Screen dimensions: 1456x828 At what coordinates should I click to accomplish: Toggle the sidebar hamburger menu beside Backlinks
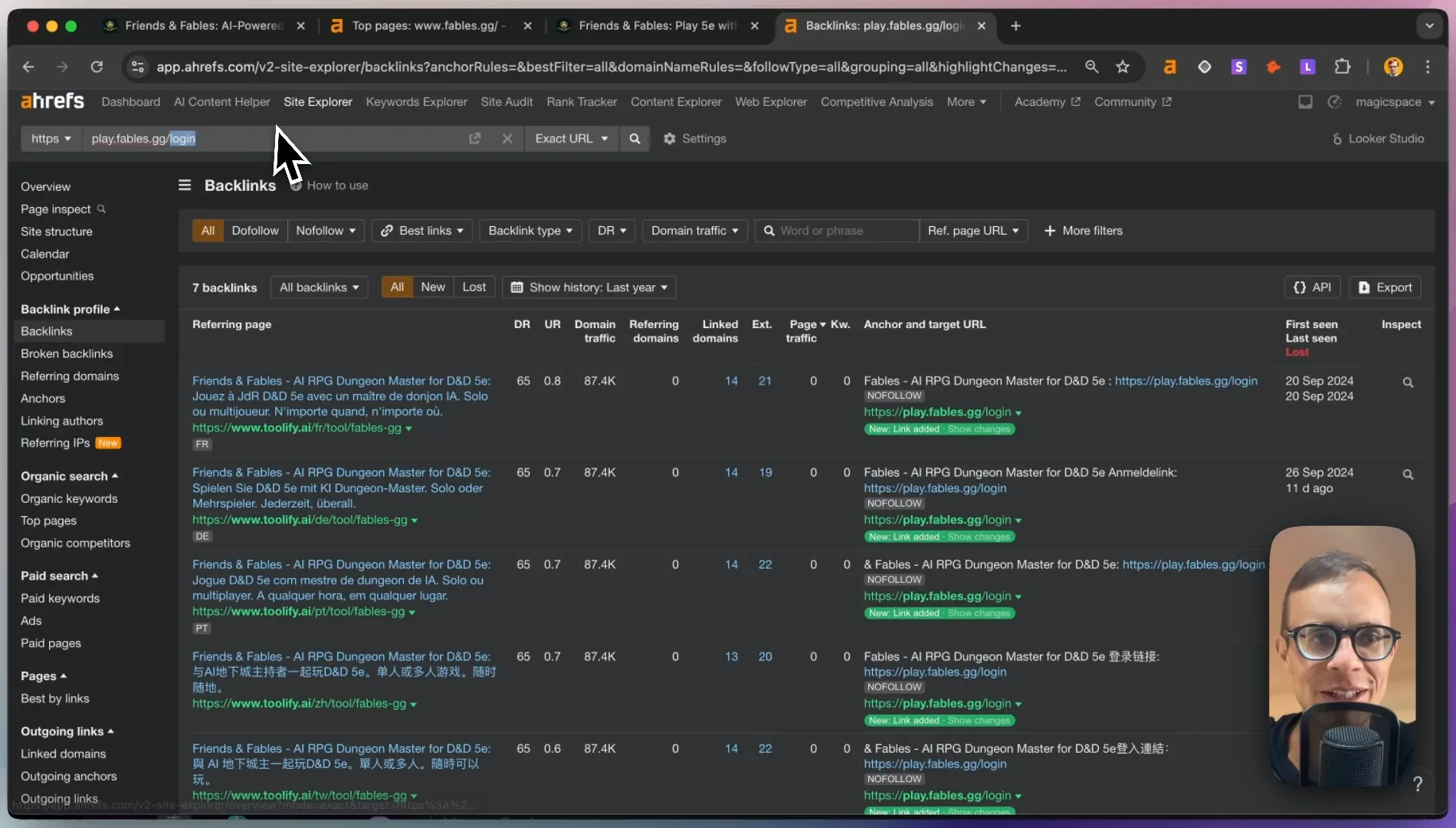pyautogui.click(x=185, y=185)
